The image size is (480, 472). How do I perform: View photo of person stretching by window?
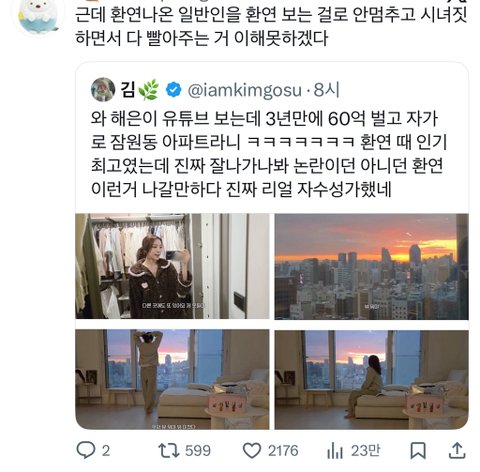(x=172, y=379)
